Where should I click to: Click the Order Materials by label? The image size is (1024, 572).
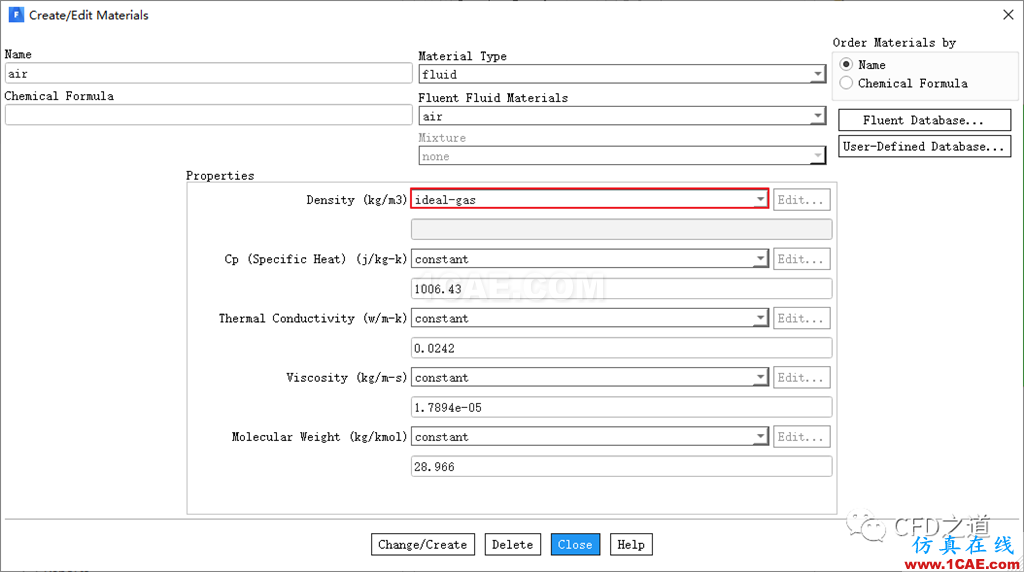[894, 42]
